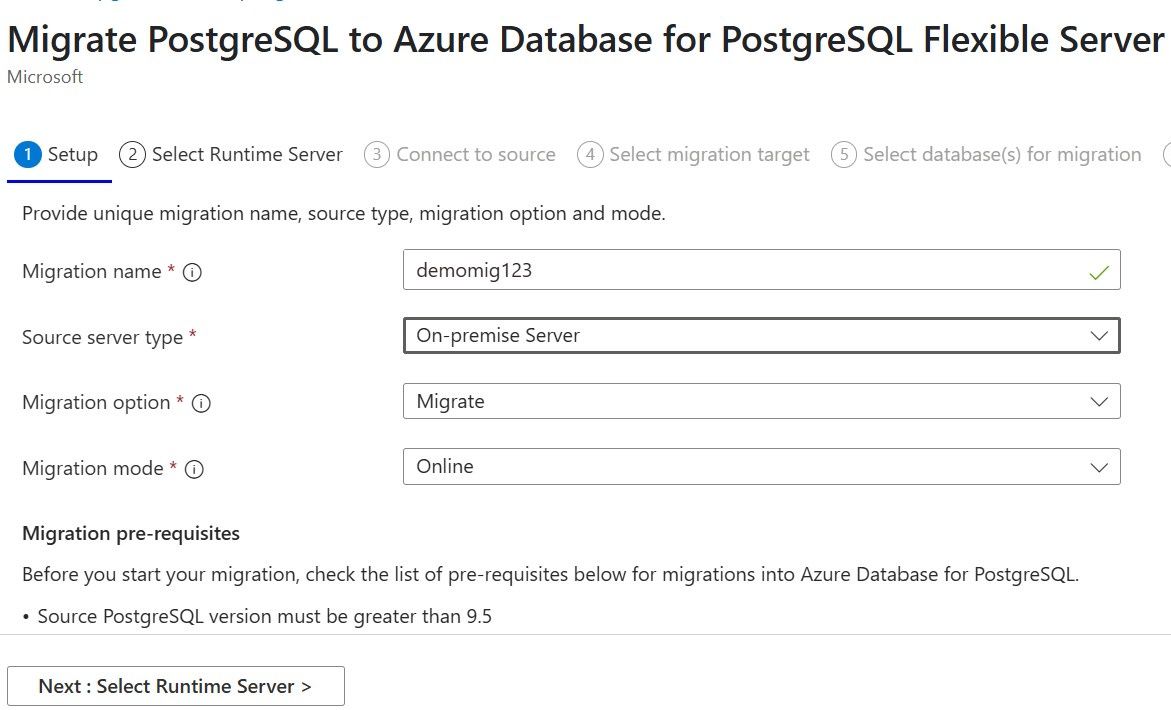This screenshot has height=710, width=1171.
Task: Go to the Connect to source tab
Action: click(476, 155)
